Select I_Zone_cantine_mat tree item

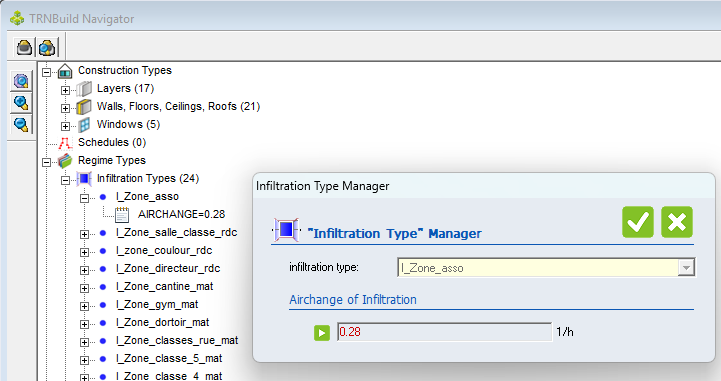(164, 286)
